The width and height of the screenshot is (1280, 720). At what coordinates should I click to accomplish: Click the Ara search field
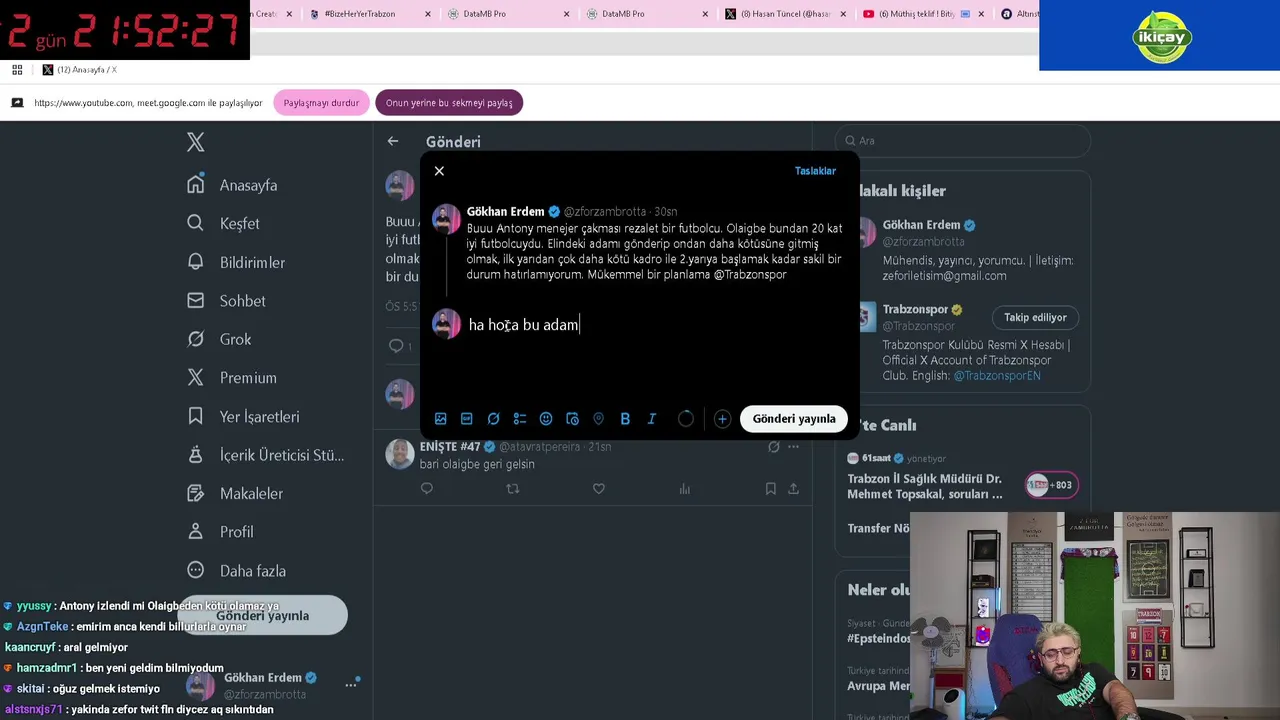click(x=965, y=141)
